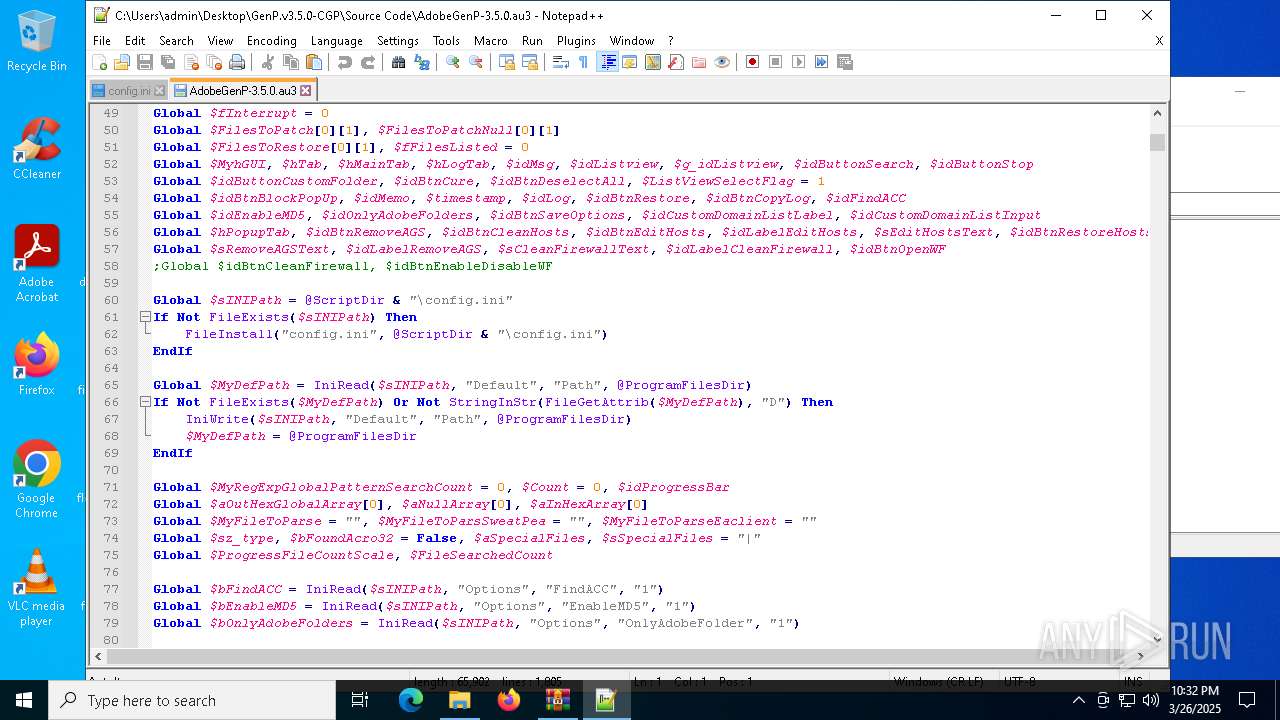The height and width of the screenshot is (720, 1280).
Task: Open the Recycle Bin desktop icon
Action: [x=36, y=42]
